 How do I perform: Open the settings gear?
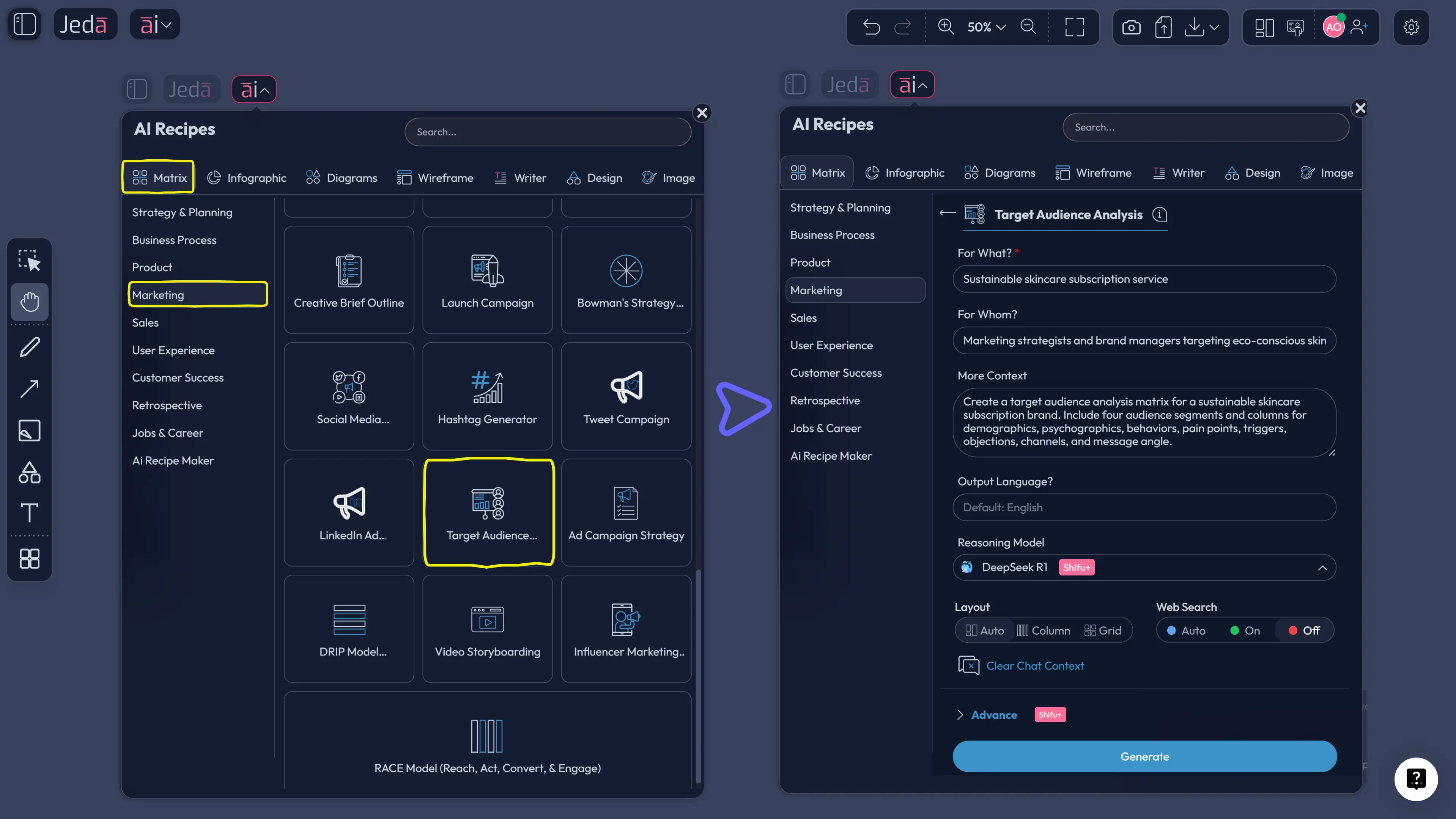tap(1411, 27)
